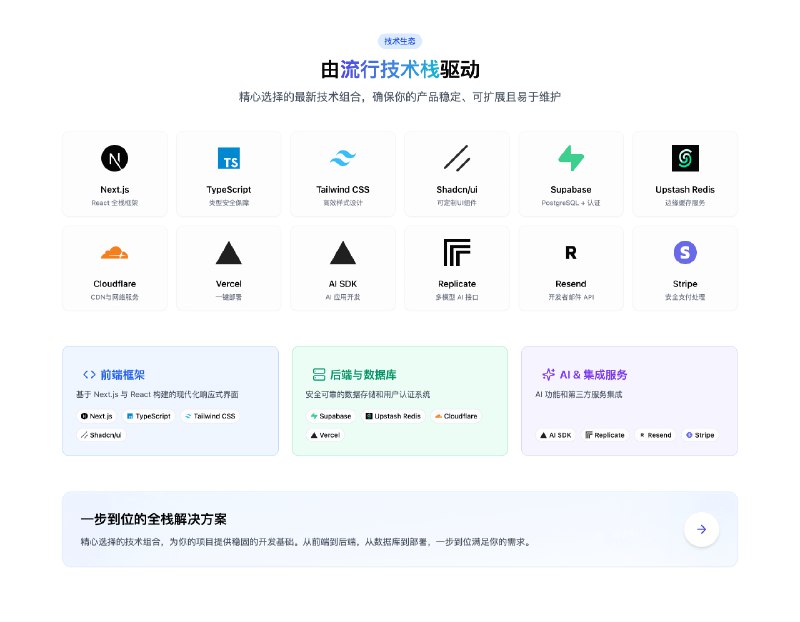Click the AI & 集成服务 heading
Screen dimensions: 800x622
[x=593, y=375]
